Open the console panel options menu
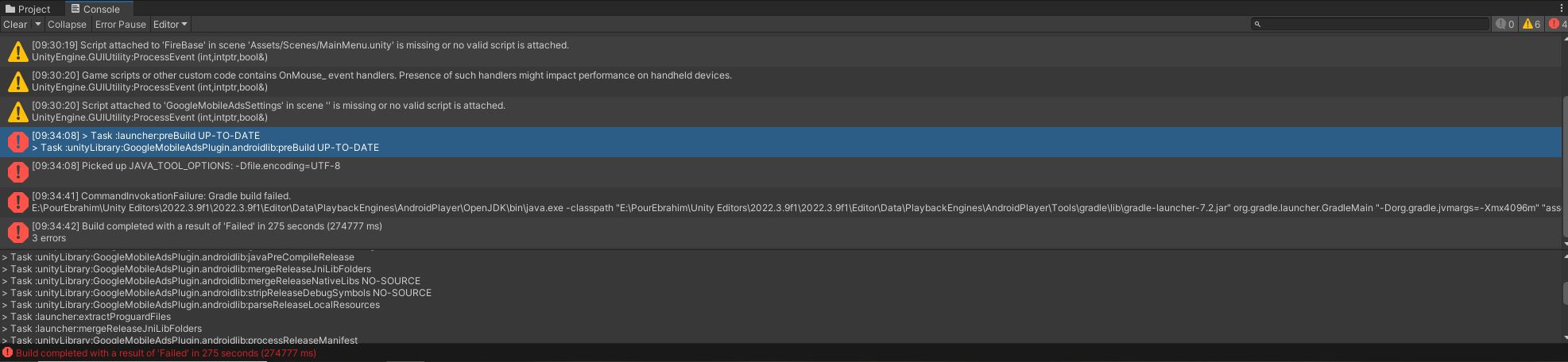This screenshot has width=1568, height=362. tap(1561, 8)
